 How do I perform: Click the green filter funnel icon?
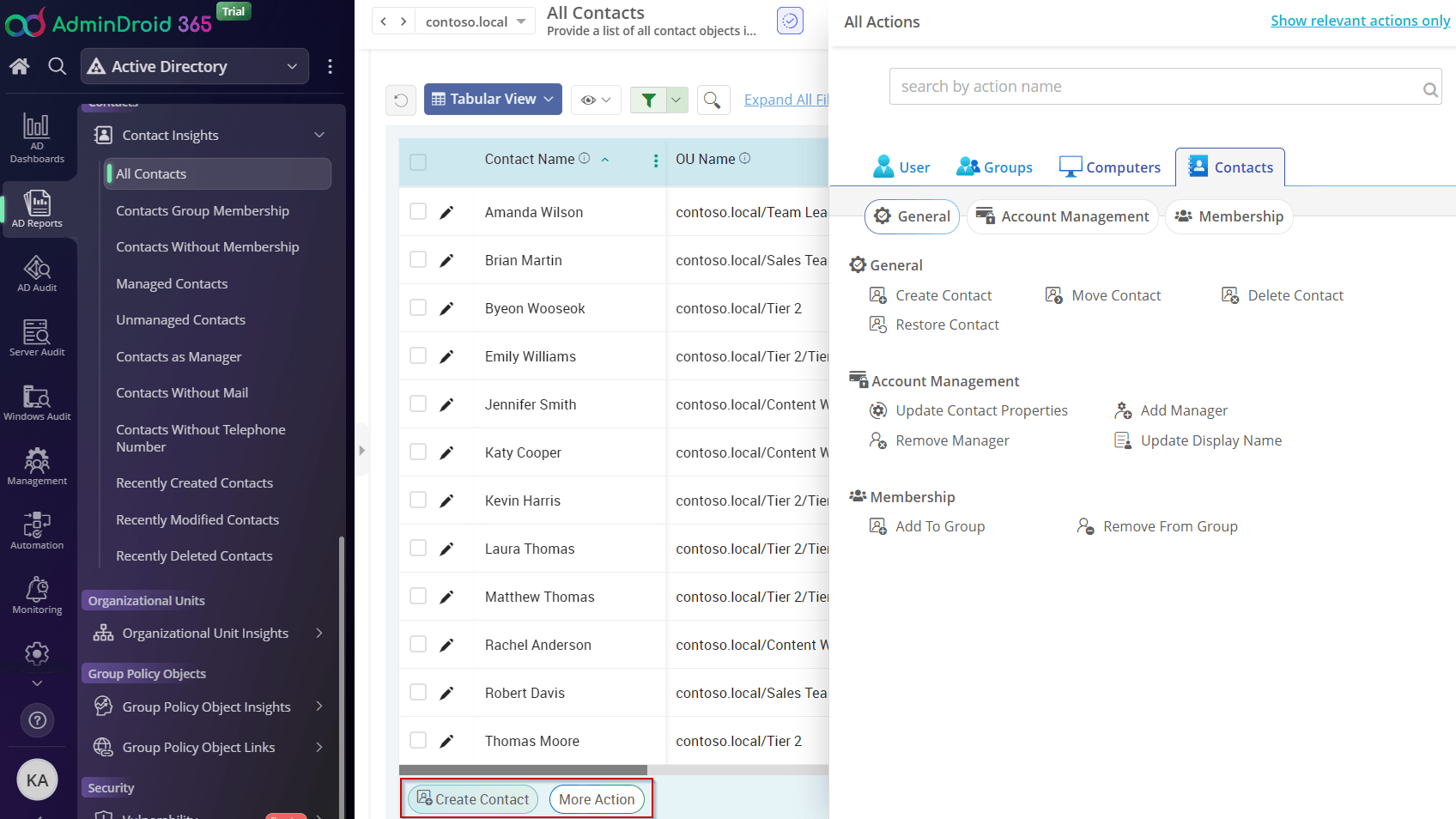[x=649, y=100]
